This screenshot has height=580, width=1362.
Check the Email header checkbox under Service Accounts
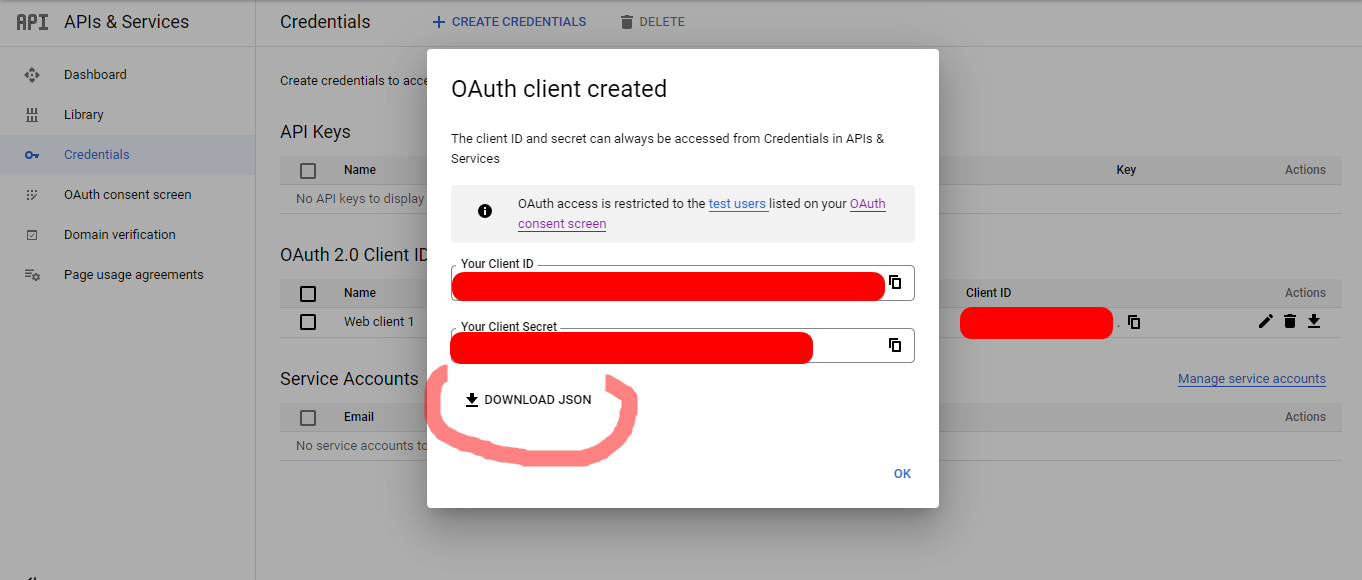pyautogui.click(x=308, y=417)
